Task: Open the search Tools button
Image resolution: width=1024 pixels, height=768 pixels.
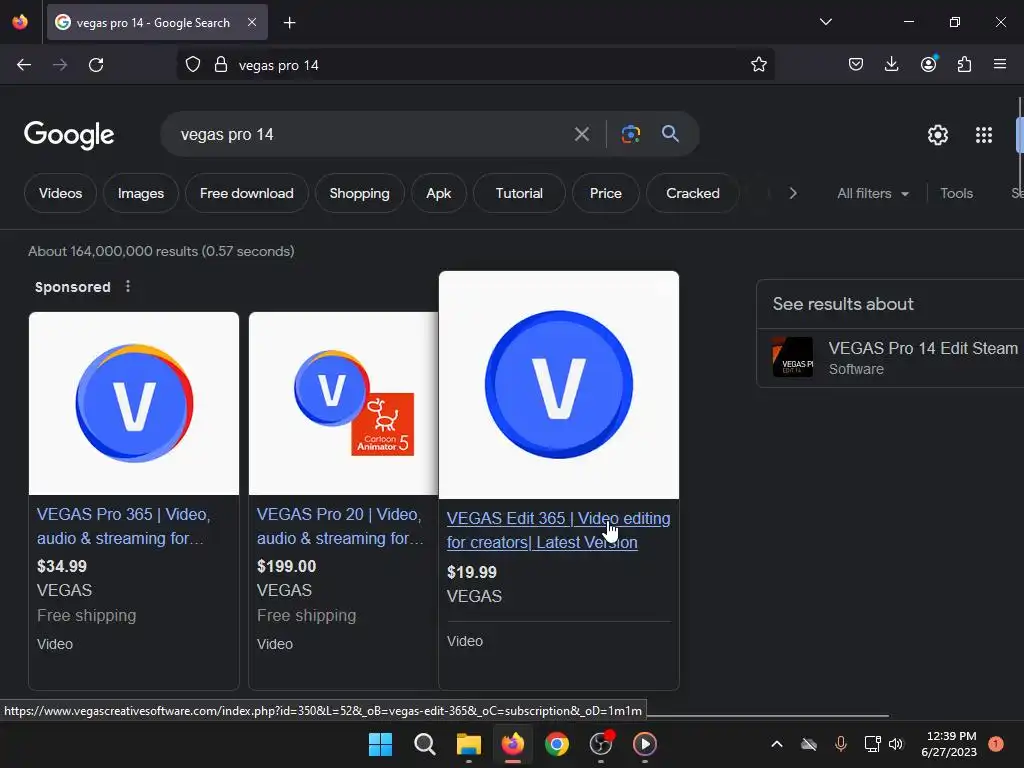Action: pyautogui.click(x=956, y=193)
